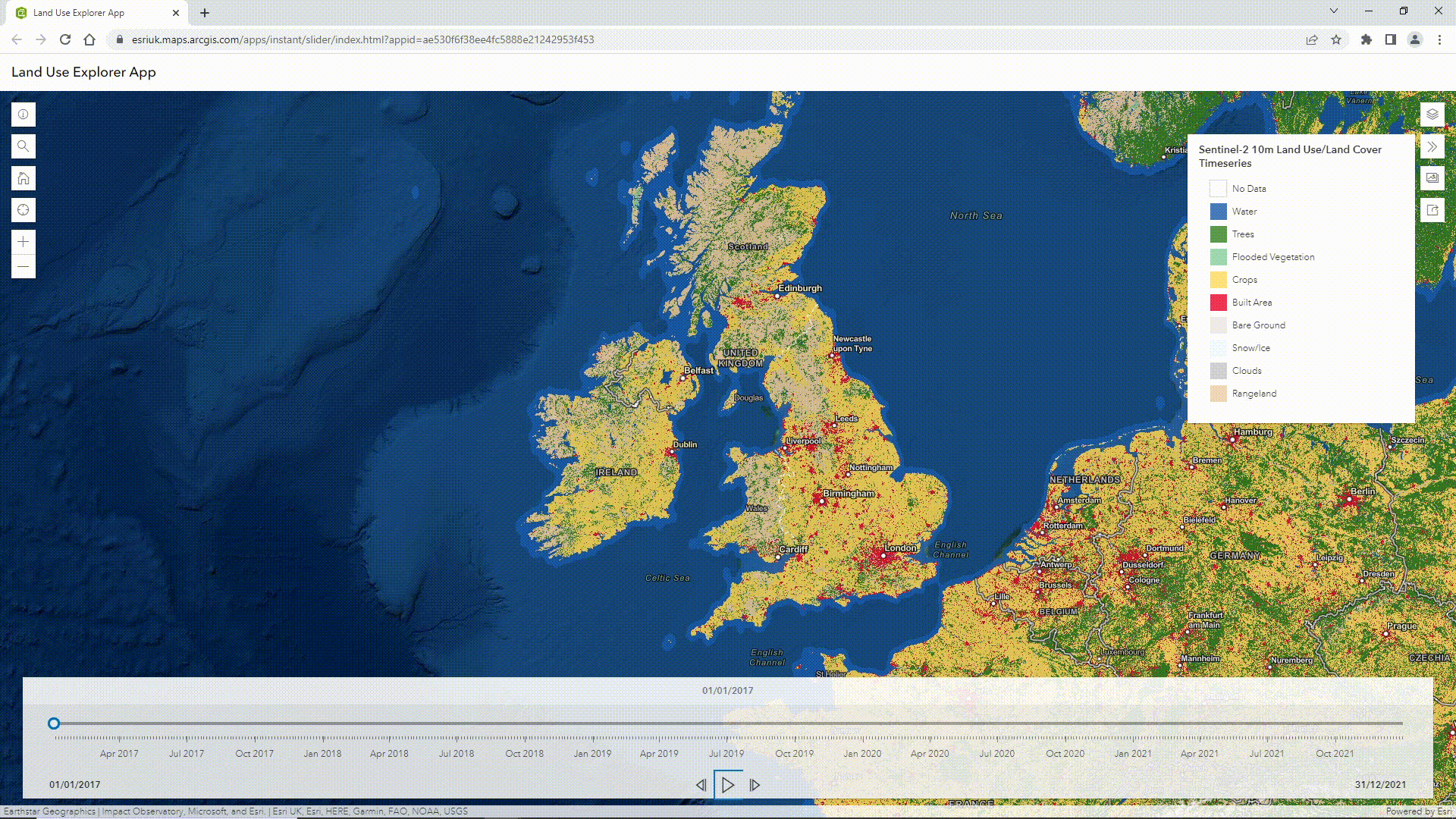1456x819 pixels.
Task: Step forward to the next time step
Action: (x=755, y=785)
